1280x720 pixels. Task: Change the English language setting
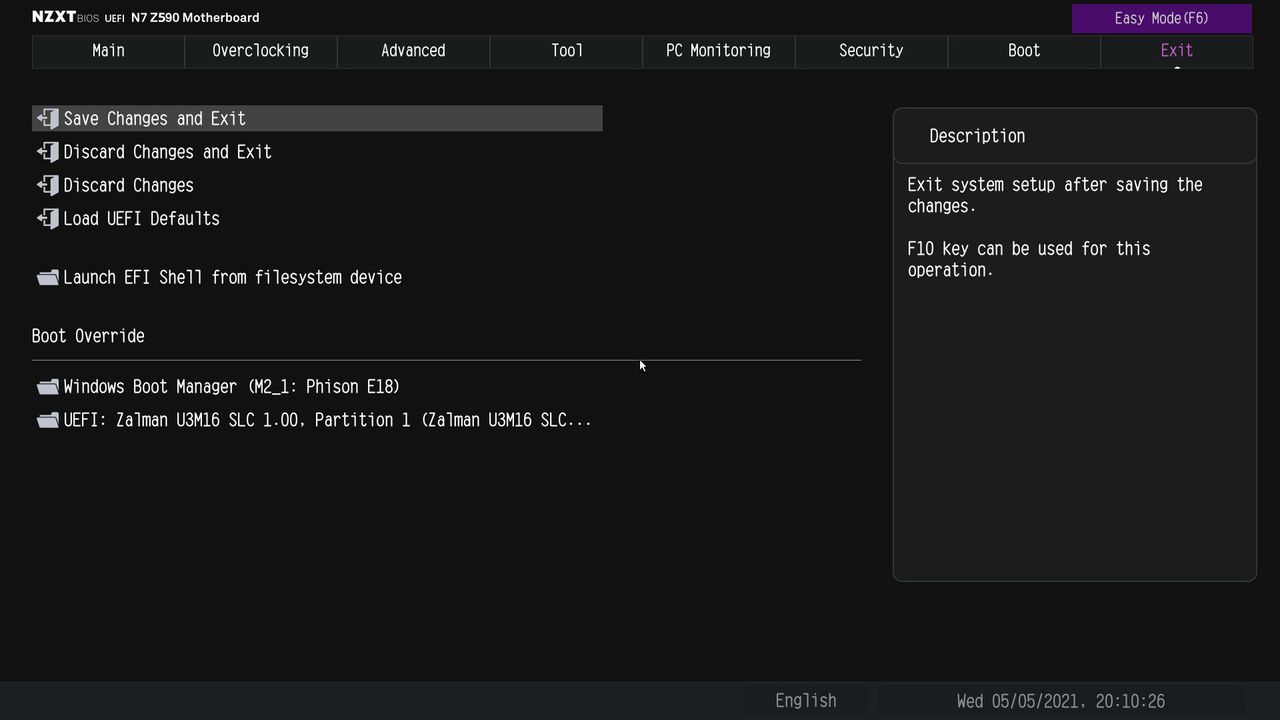(806, 701)
